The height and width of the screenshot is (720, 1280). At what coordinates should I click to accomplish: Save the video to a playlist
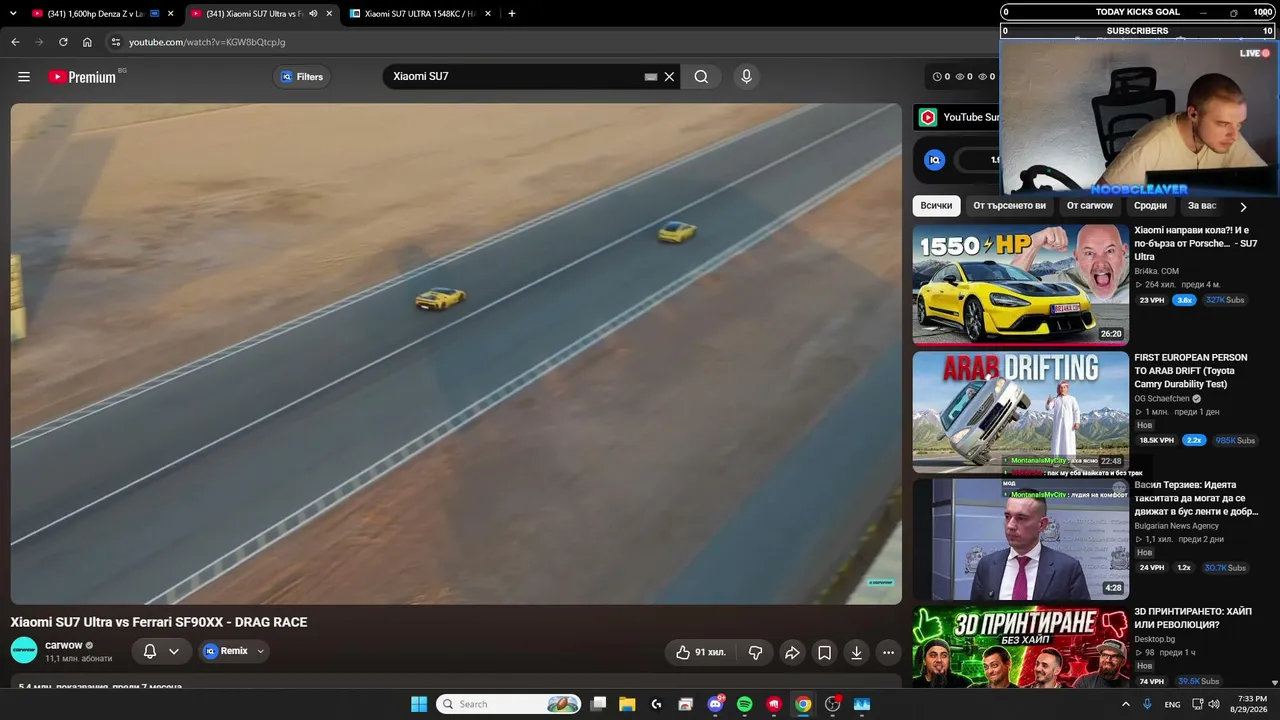[824, 652]
